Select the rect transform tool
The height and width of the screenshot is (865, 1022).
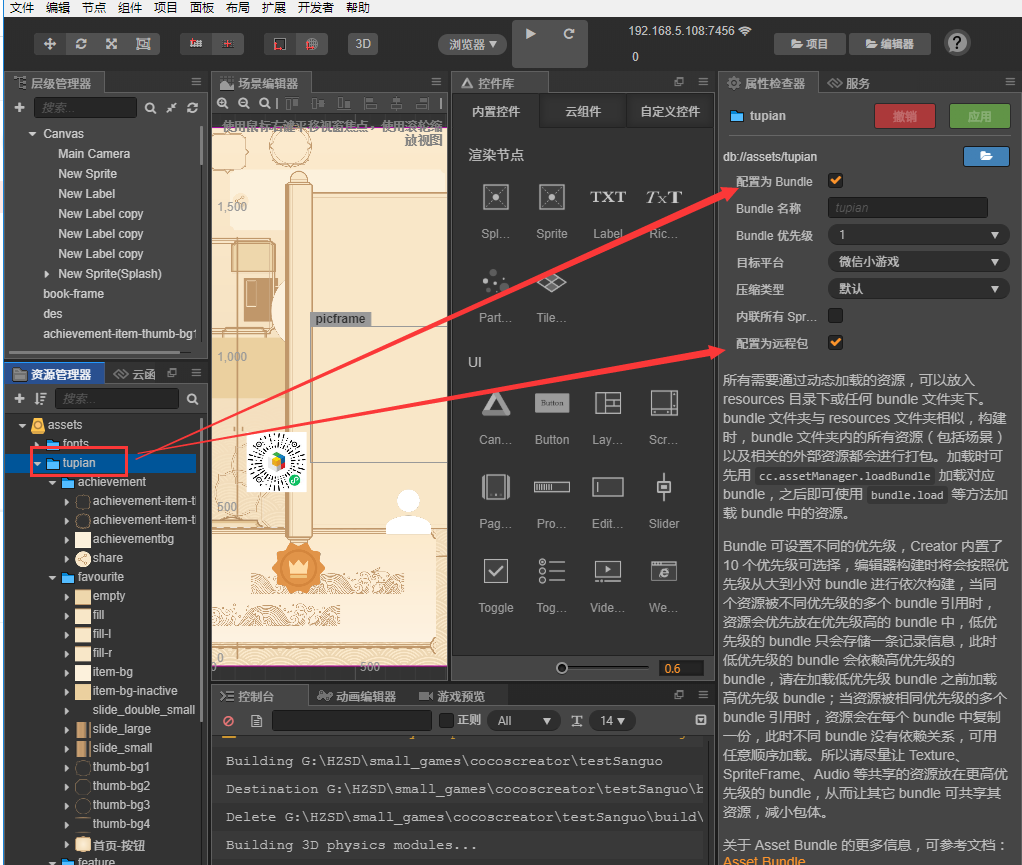(x=143, y=44)
